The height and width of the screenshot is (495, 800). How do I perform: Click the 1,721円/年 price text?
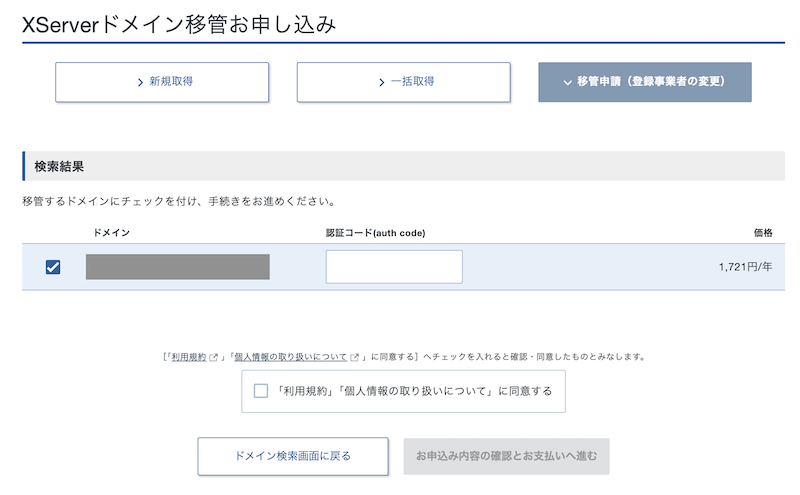pyautogui.click(x=745, y=267)
